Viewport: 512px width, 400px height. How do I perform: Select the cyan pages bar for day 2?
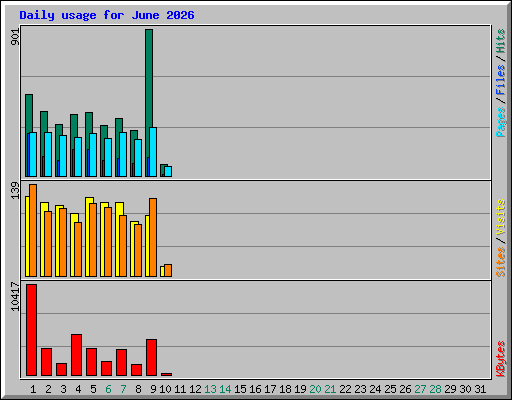click(48, 154)
